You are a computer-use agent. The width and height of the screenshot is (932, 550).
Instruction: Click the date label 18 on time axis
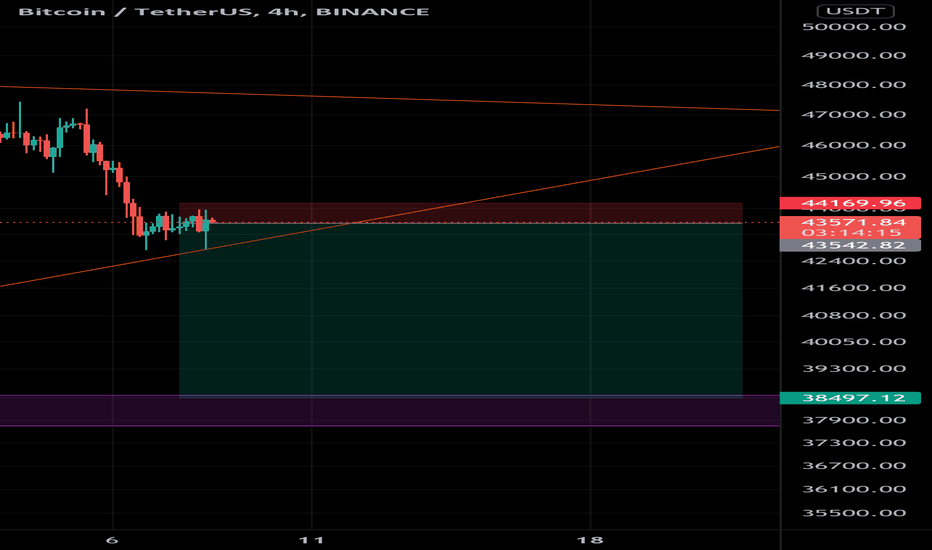coord(590,540)
